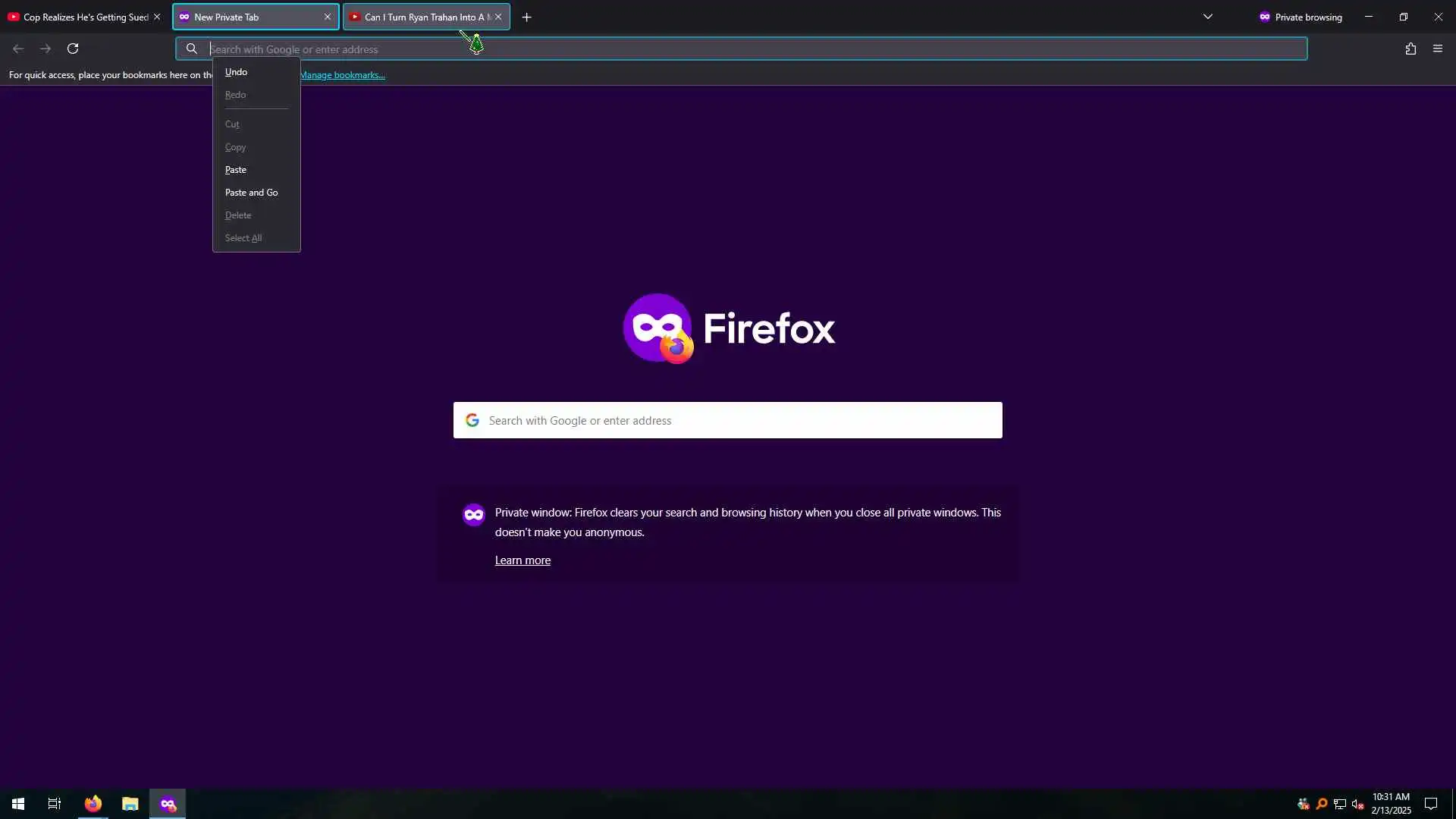
Task: Open the Windows Start menu
Action: 18,804
